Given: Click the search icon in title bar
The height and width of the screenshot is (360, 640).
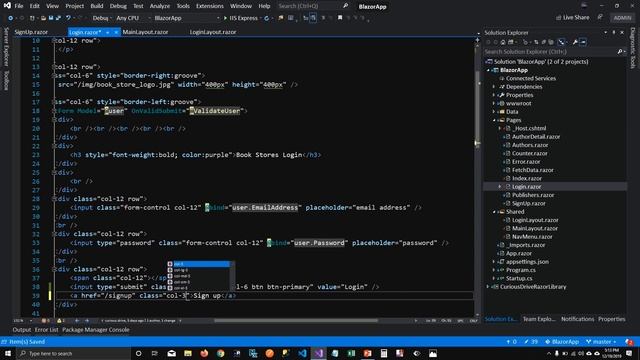Looking at the screenshot, I should click(x=345, y=6).
